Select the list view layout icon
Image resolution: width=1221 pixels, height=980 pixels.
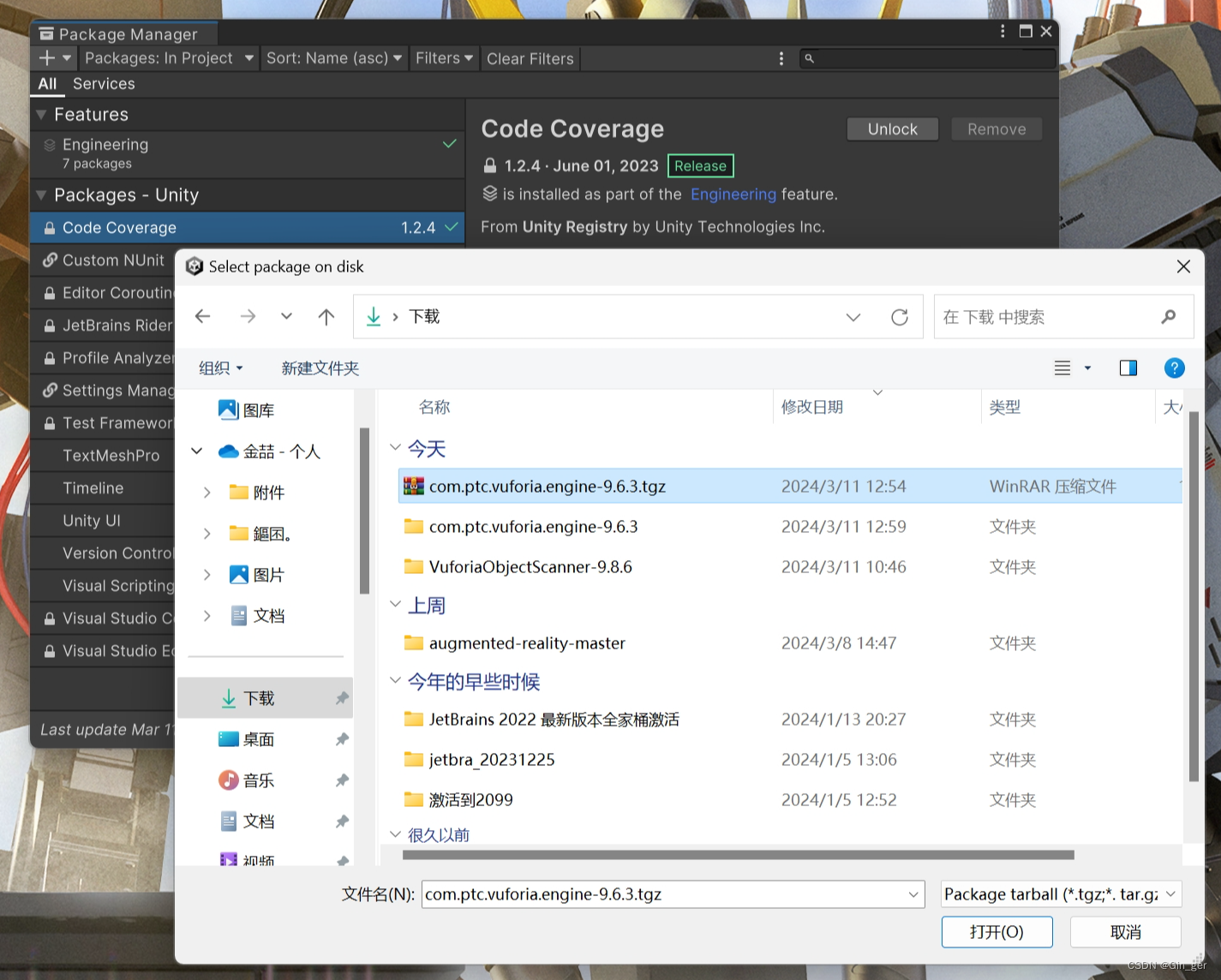pyautogui.click(x=1062, y=368)
